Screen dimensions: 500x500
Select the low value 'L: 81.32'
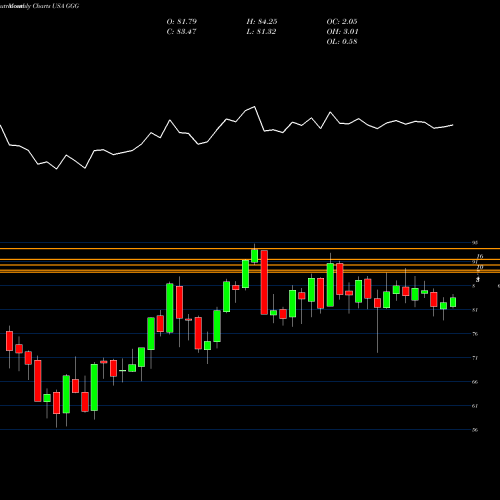coord(261,32)
